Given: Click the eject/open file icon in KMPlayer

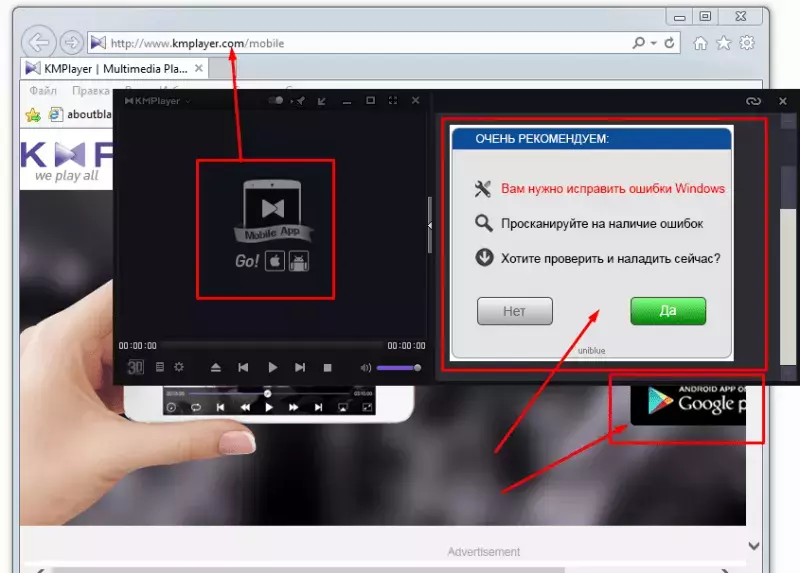Looking at the screenshot, I should (x=216, y=367).
